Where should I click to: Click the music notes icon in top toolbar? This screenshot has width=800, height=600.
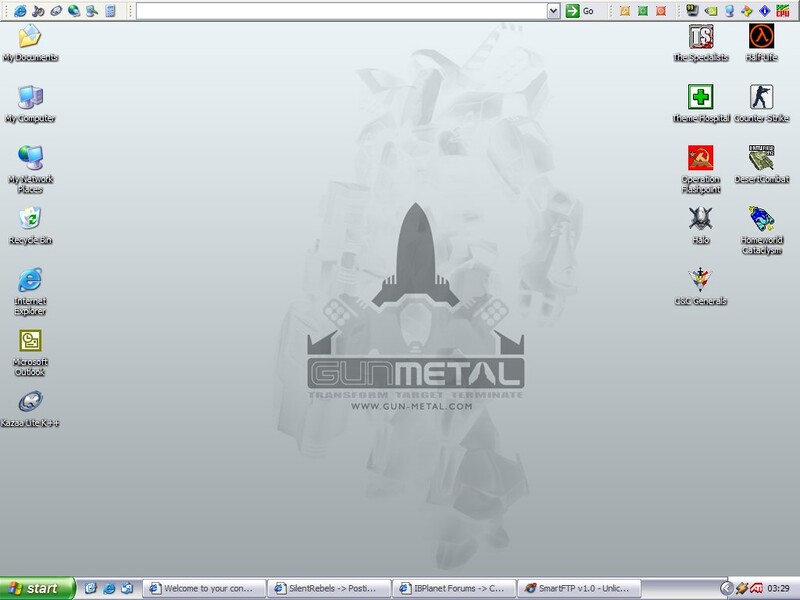tap(38, 11)
